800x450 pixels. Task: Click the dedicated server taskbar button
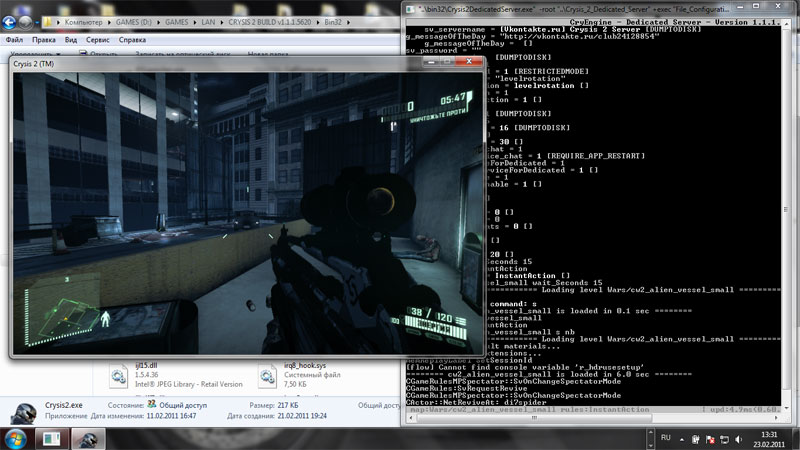click(53, 436)
